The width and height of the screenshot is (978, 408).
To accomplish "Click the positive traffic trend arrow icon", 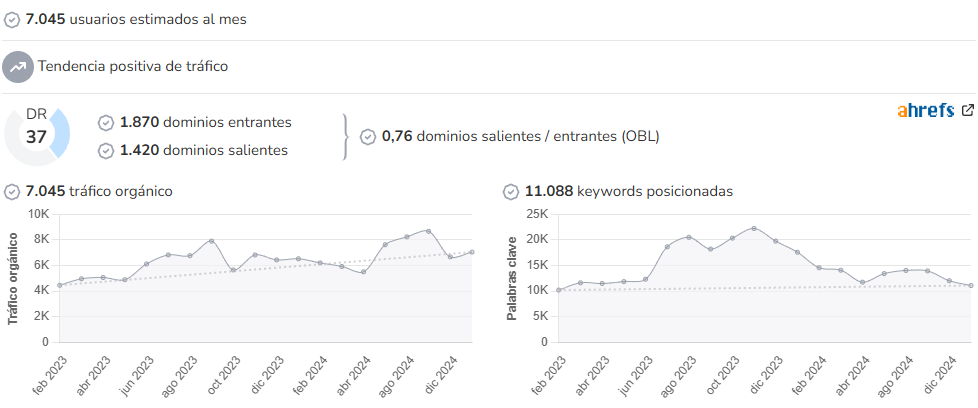I will pyautogui.click(x=17, y=67).
